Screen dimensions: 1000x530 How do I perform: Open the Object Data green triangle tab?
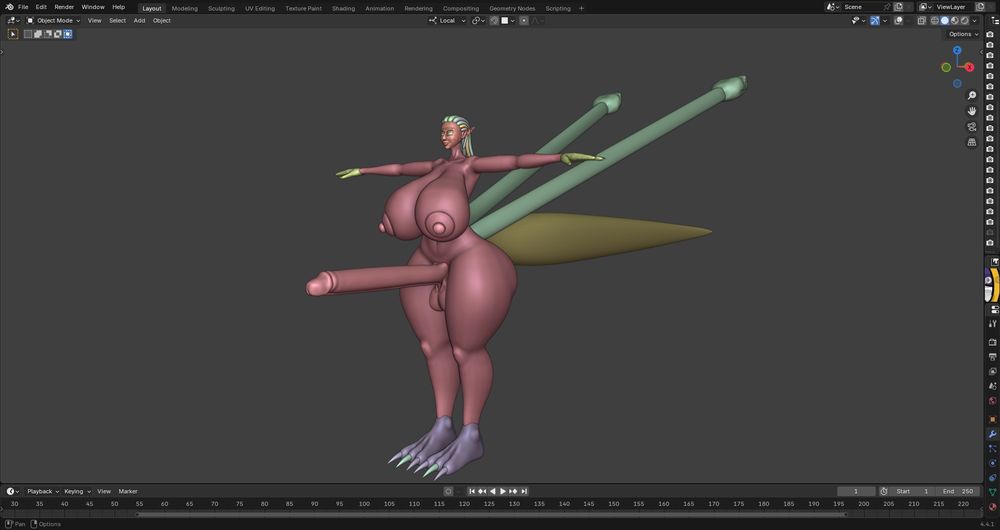[x=992, y=492]
